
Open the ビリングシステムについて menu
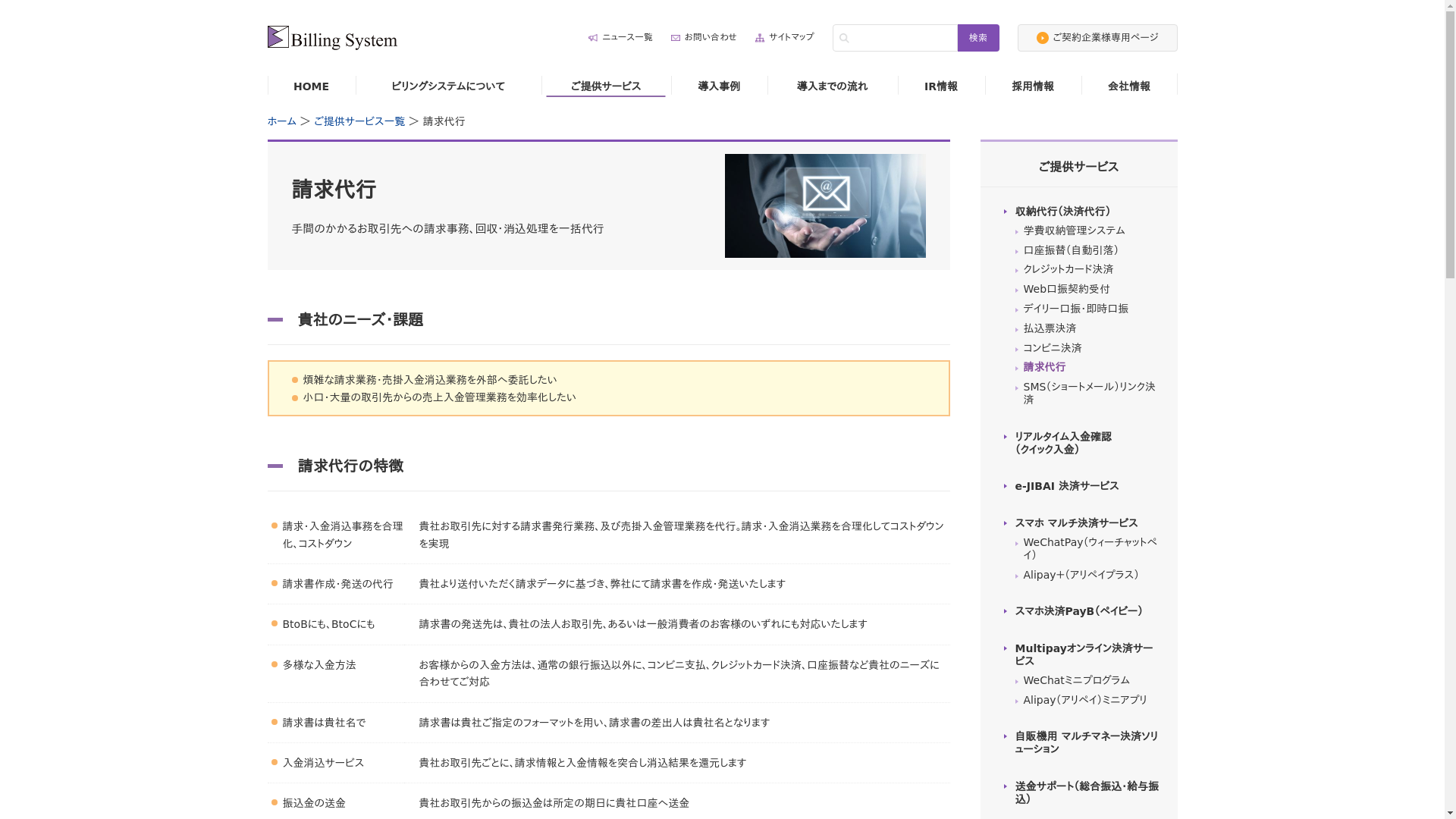tap(448, 86)
